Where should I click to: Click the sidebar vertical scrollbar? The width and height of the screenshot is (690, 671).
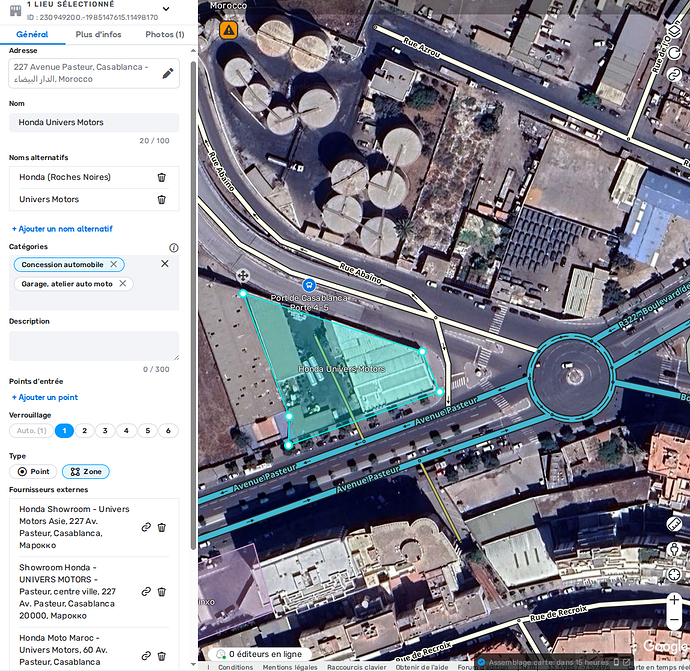[193, 305]
